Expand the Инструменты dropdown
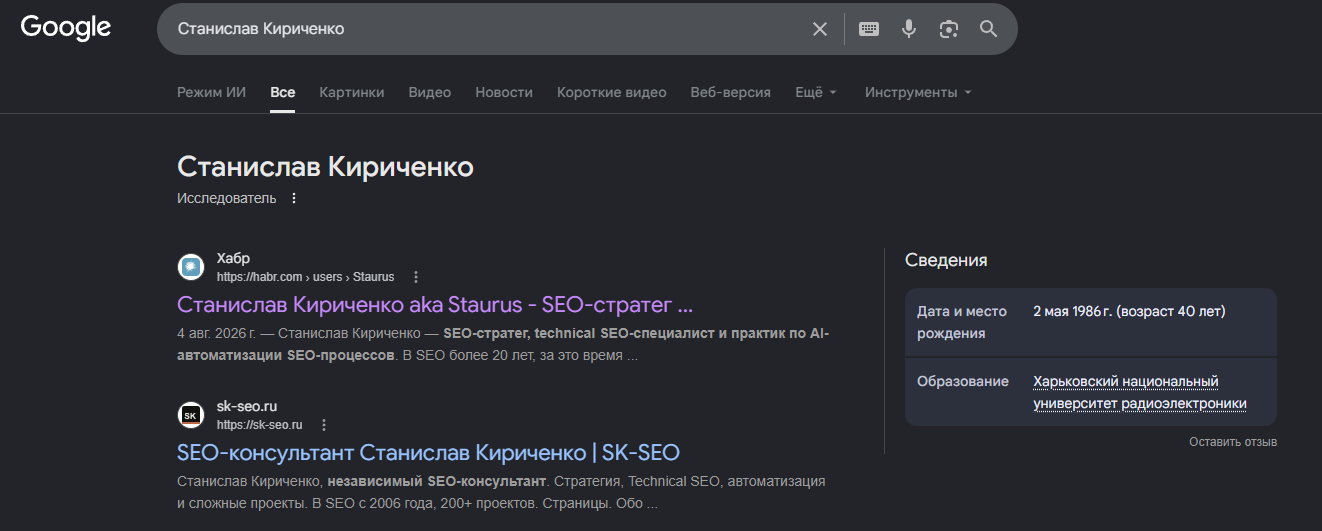The image size is (1322, 531). [x=918, y=92]
